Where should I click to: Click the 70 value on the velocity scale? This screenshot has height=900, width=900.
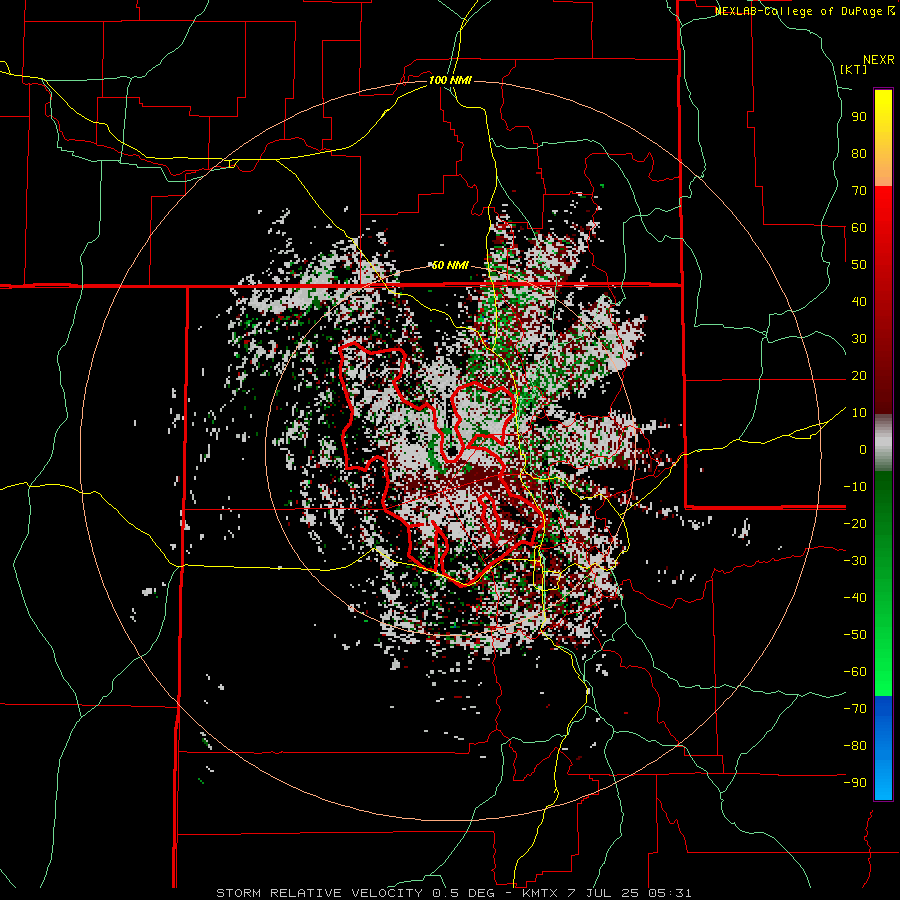pos(859,191)
